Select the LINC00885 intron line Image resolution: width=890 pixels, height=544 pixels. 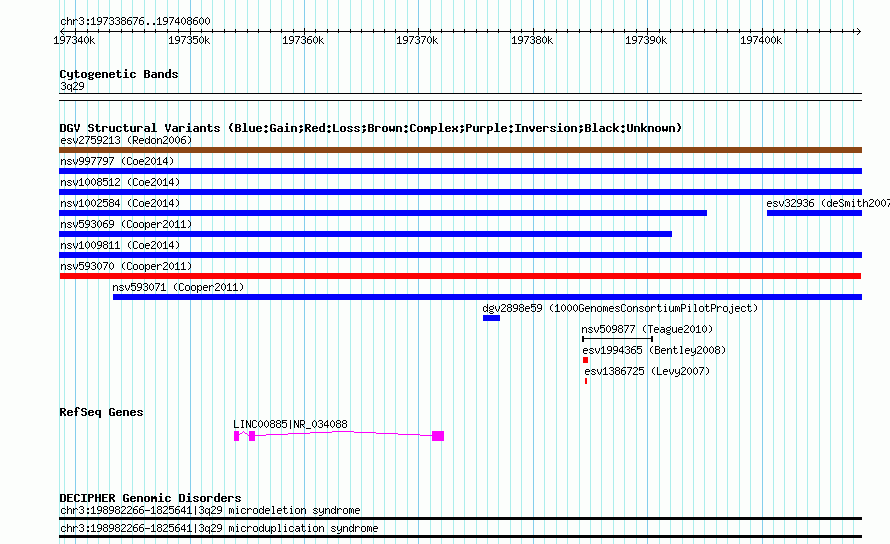coord(343,433)
